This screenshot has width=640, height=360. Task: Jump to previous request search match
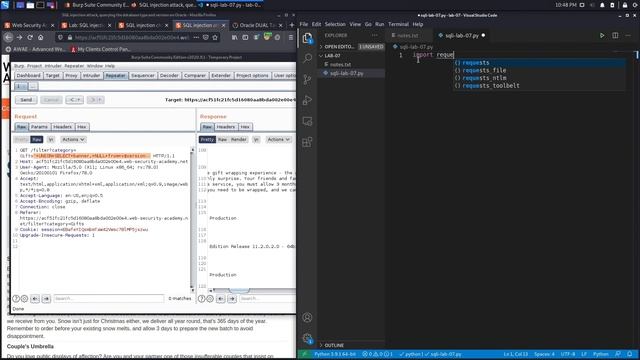(x=35, y=299)
